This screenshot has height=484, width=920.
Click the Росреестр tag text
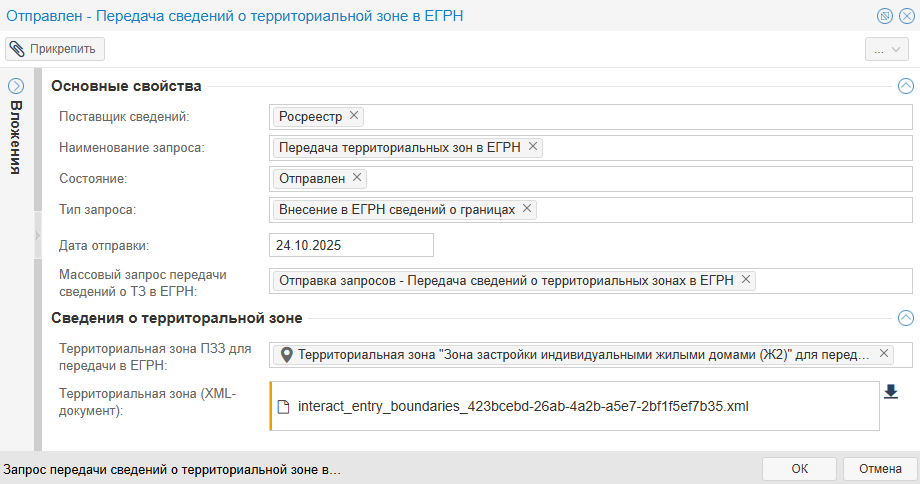click(x=310, y=117)
